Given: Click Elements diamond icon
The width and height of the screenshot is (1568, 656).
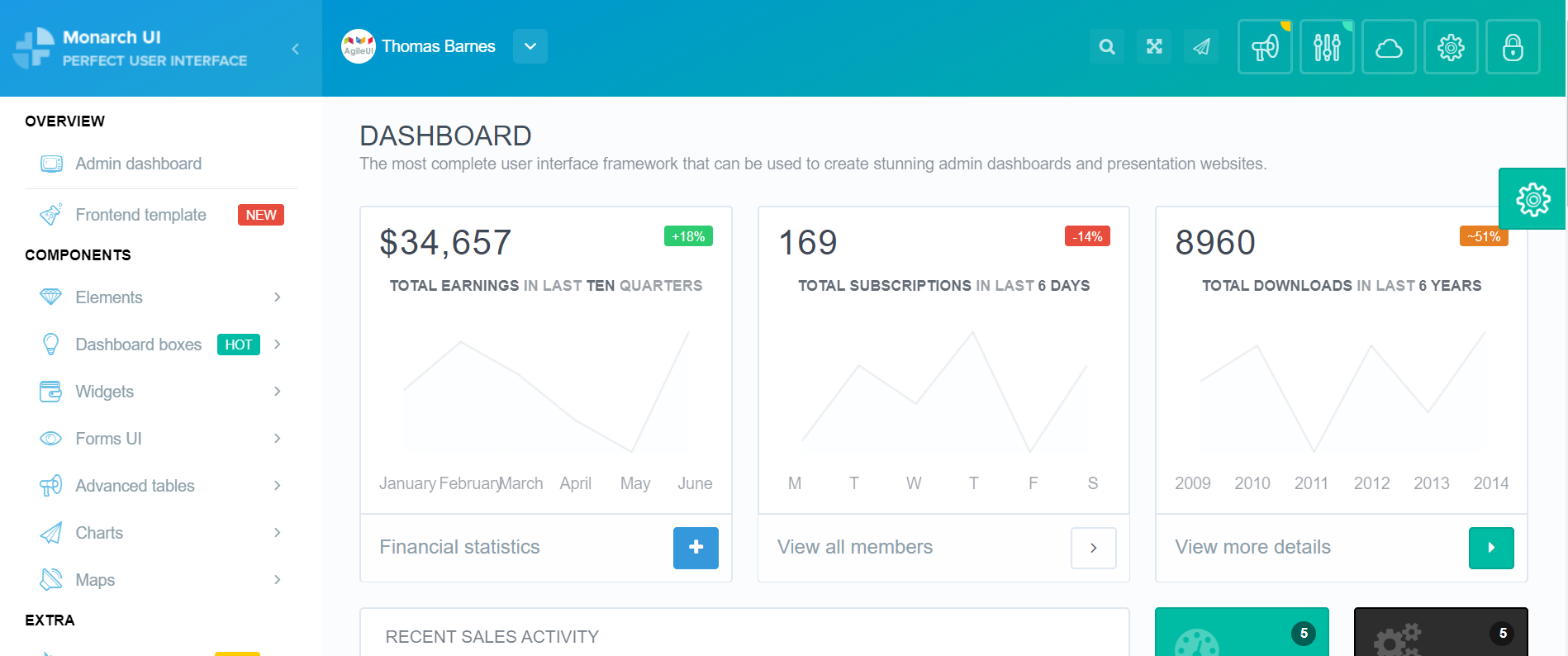Looking at the screenshot, I should click(51, 297).
